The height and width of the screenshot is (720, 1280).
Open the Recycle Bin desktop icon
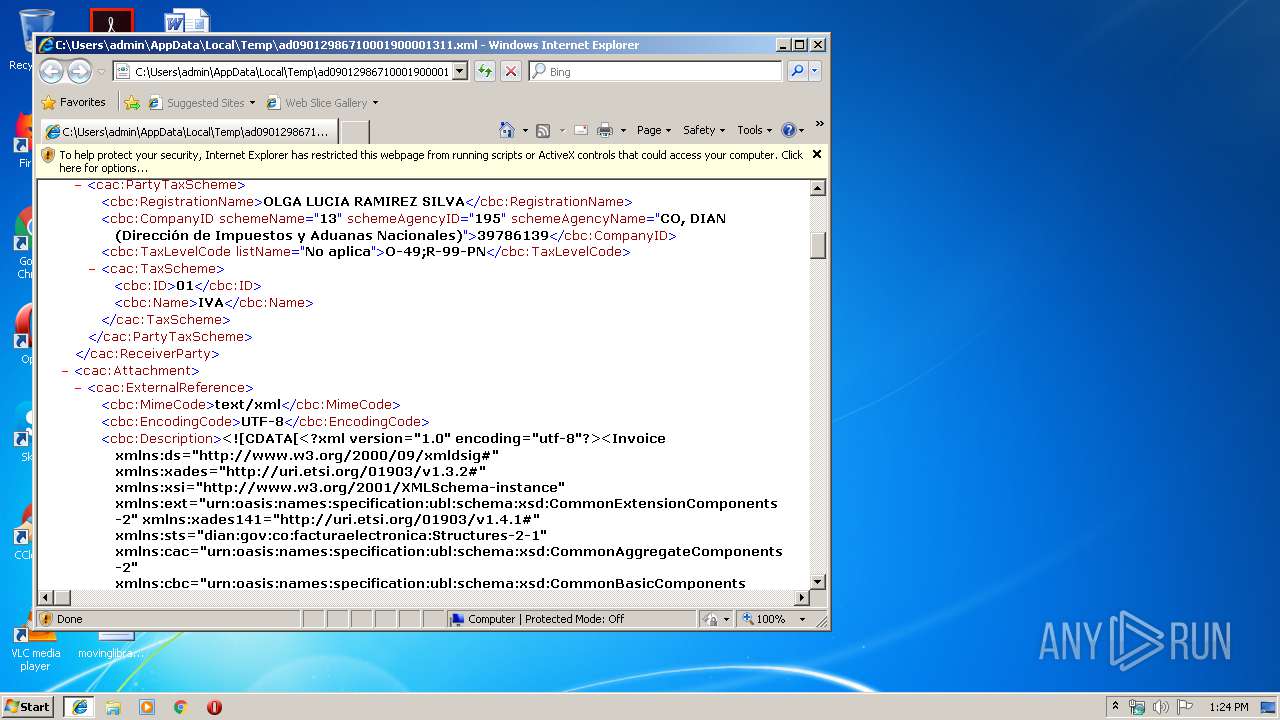pos(36,38)
